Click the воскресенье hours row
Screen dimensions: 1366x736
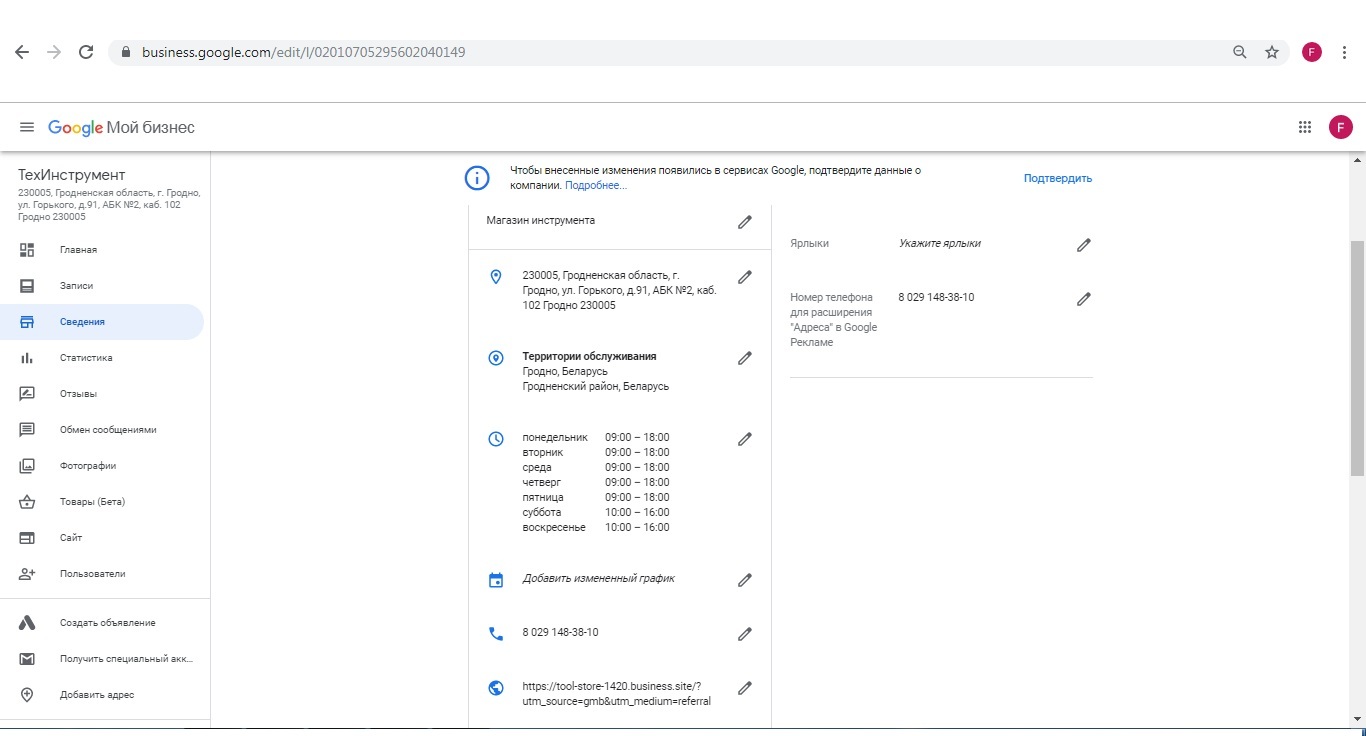coord(596,527)
